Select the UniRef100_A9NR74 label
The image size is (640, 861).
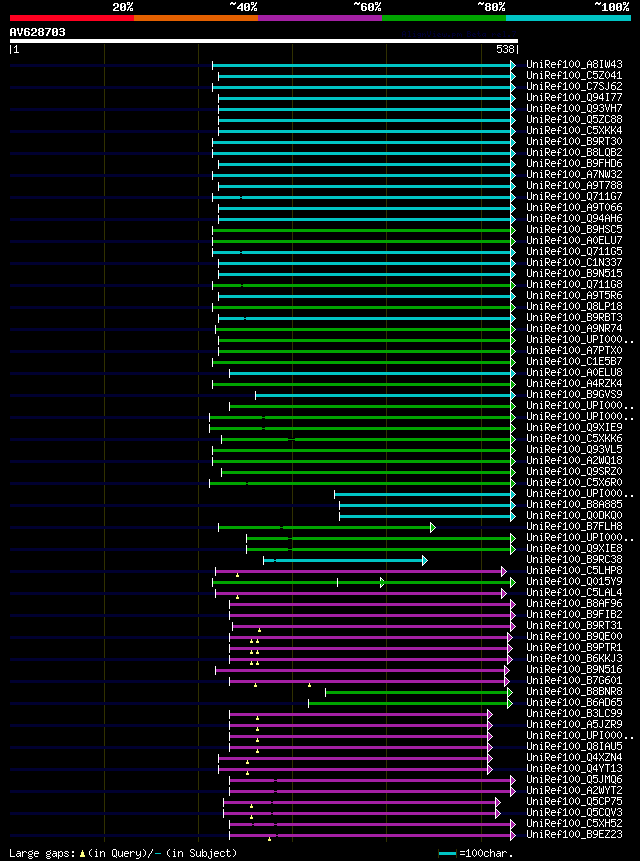click(574, 328)
